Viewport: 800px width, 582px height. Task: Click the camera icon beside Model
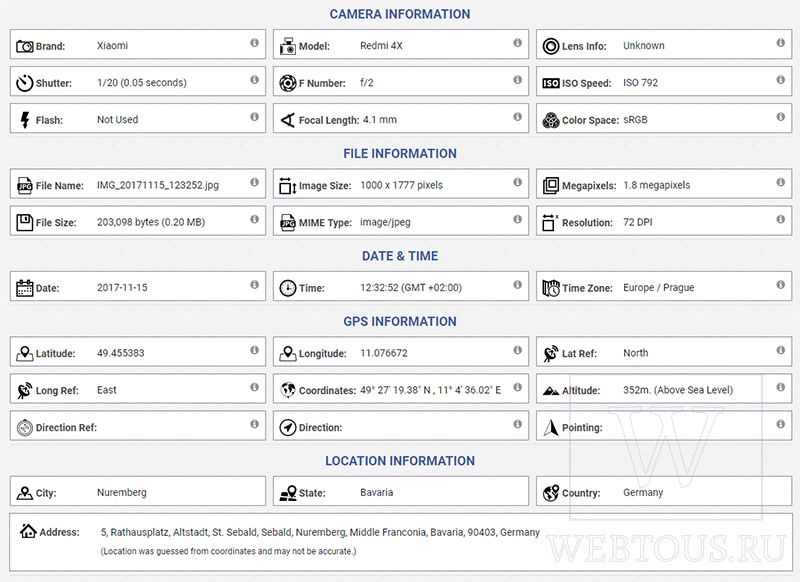click(288, 46)
